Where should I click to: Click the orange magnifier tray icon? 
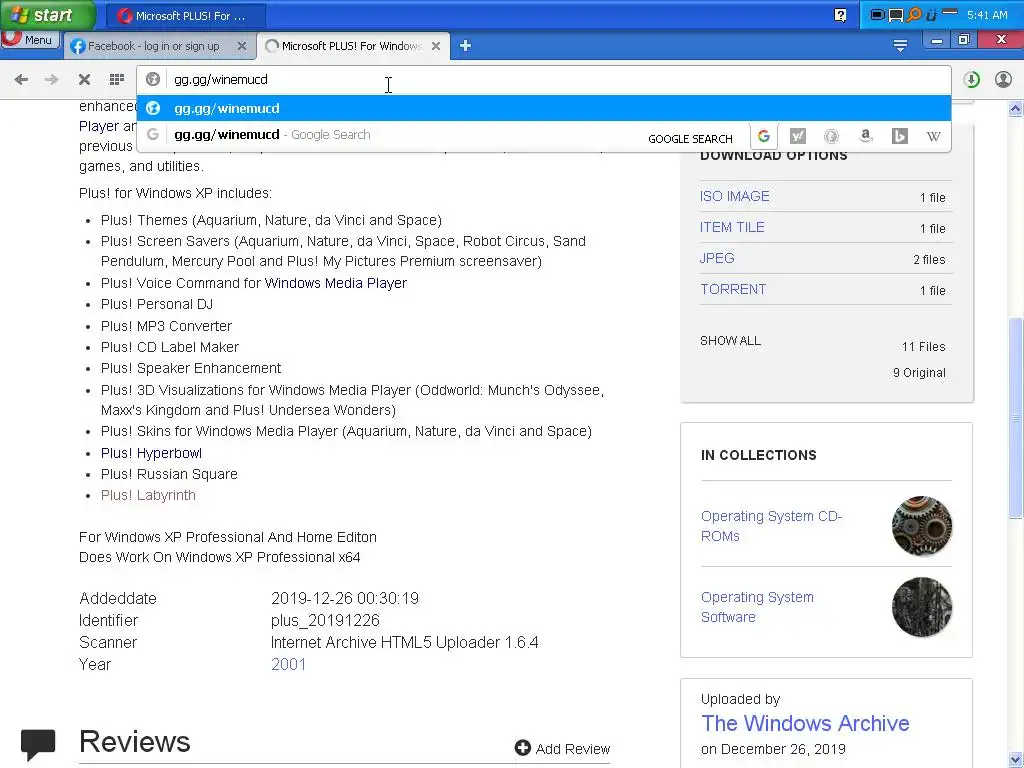click(914, 14)
